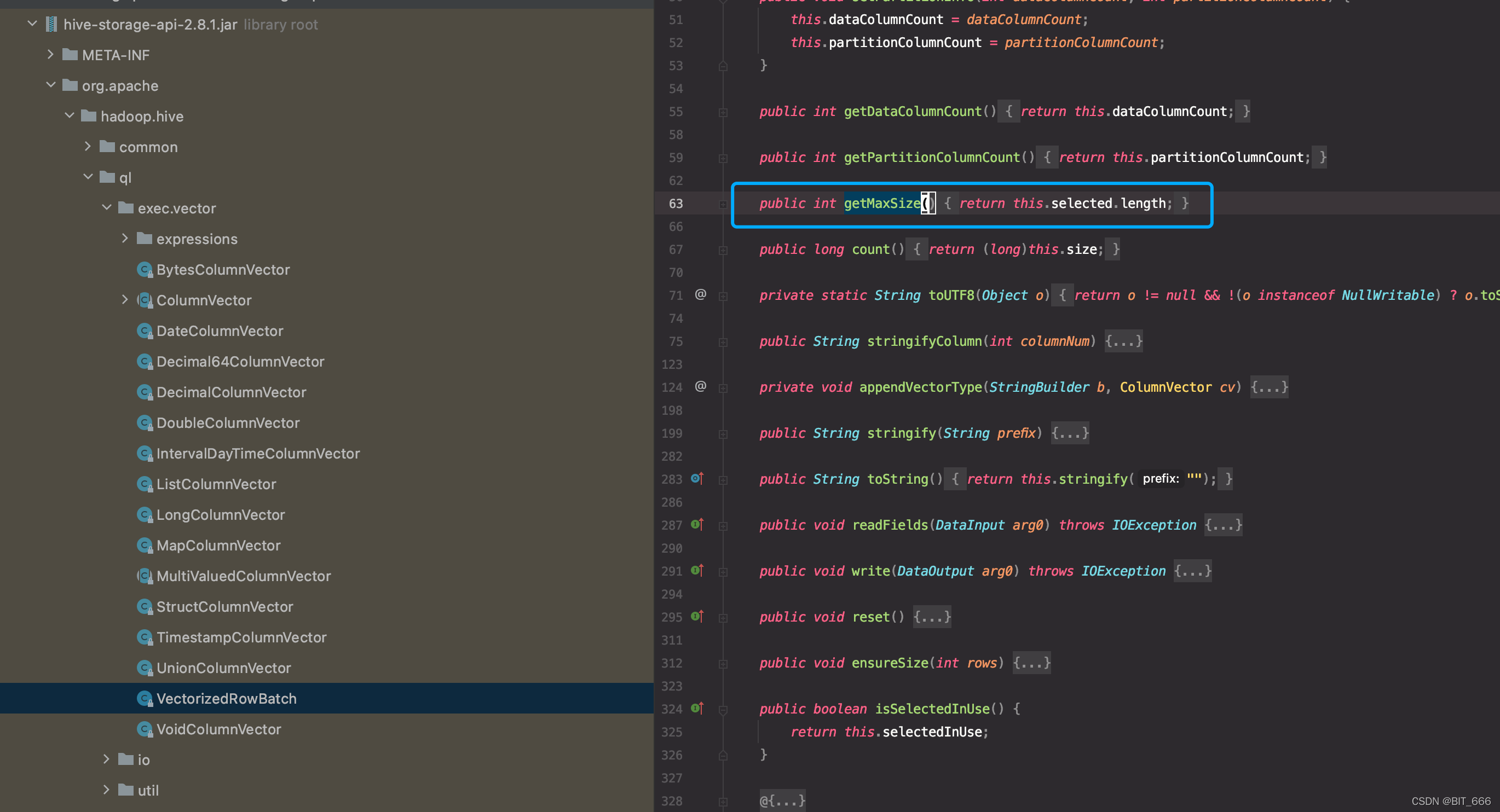Collapse the exec.vector folder
The width and height of the screenshot is (1500, 812).
pyautogui.click(x=107, y=208)
